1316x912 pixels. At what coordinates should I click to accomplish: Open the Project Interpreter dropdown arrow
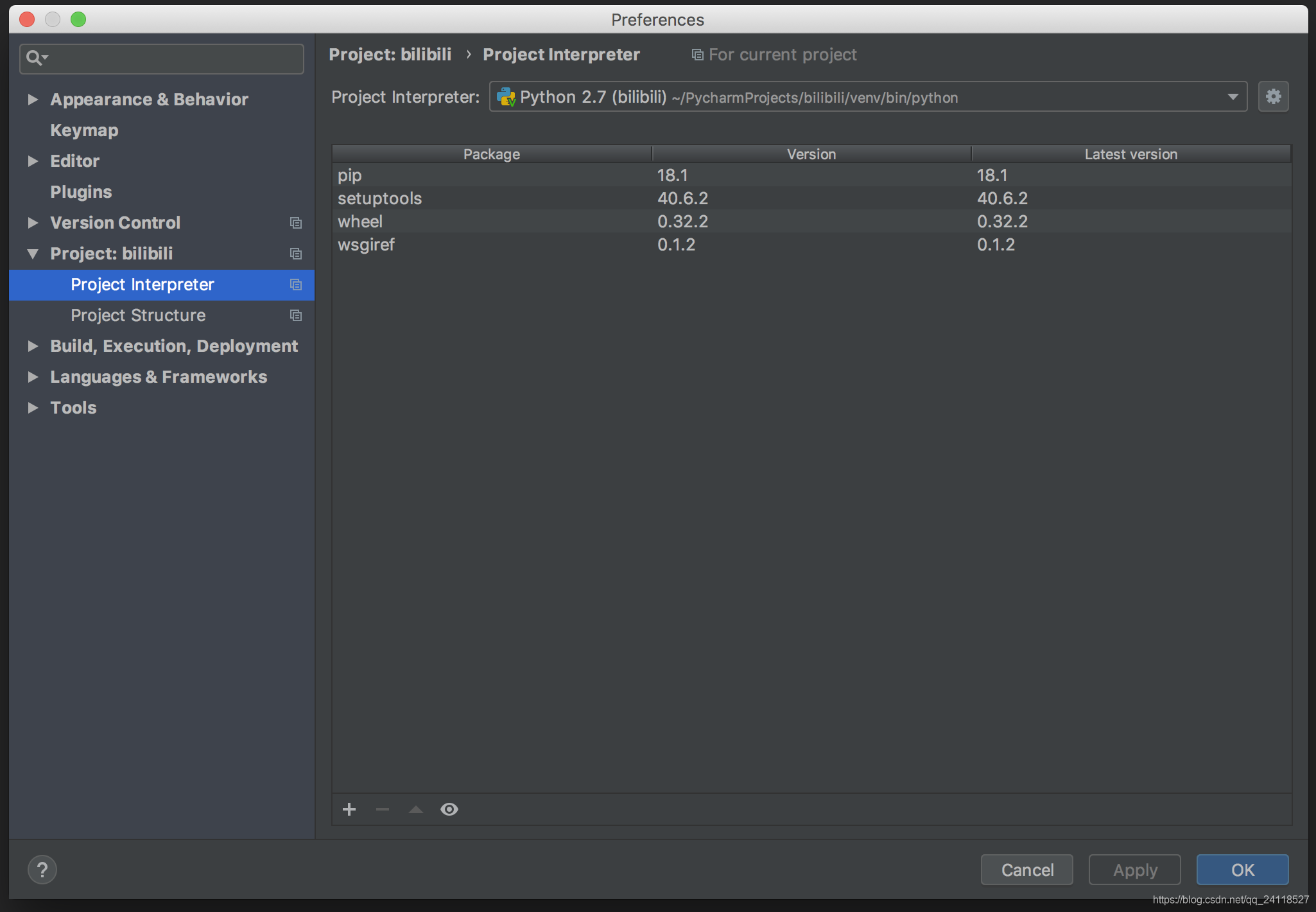click(1233, 97)
